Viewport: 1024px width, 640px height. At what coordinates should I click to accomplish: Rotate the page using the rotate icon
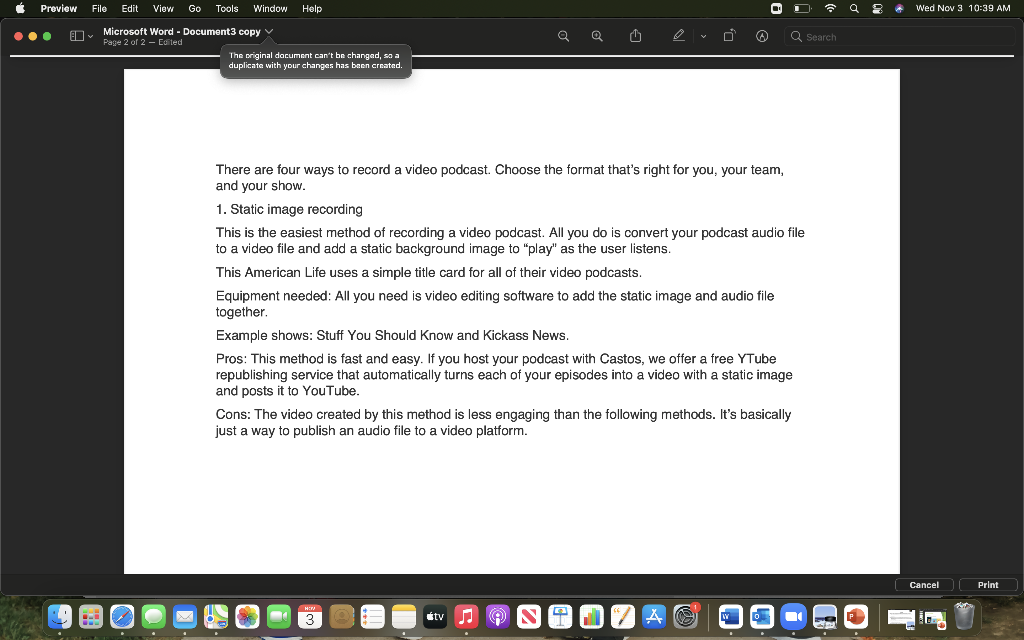[729, 35]
